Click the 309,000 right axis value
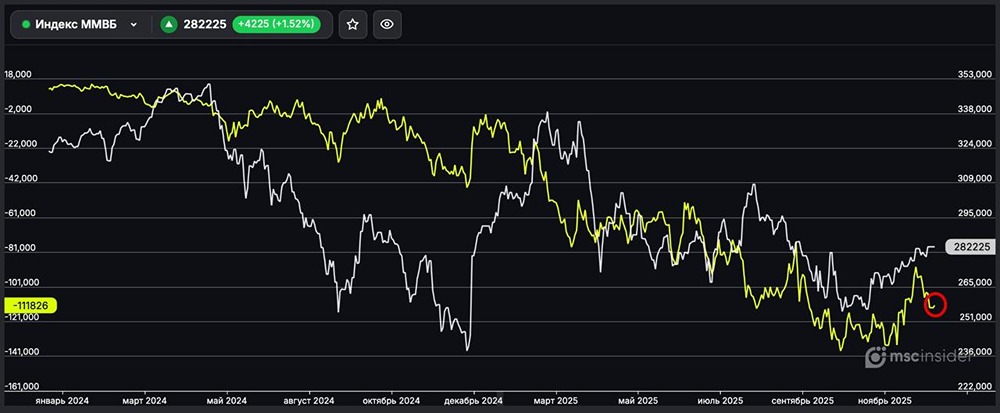The height and width of the screenshot is (413, 1000). (974, 179)
